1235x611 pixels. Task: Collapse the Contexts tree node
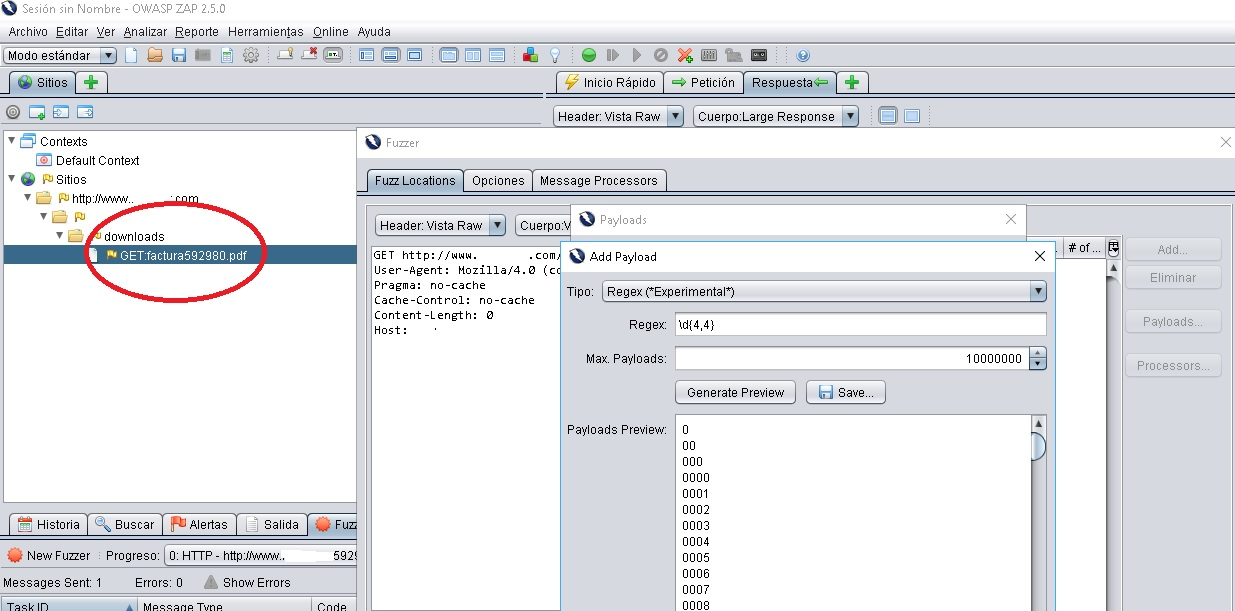[x=11, y=141]
